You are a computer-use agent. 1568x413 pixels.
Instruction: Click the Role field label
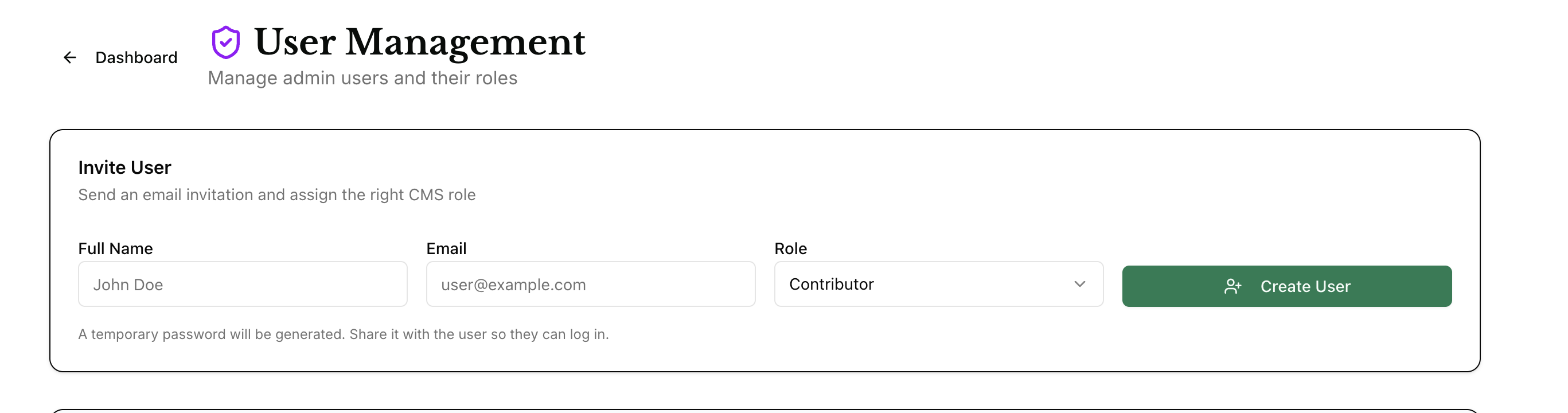[790, 248]
